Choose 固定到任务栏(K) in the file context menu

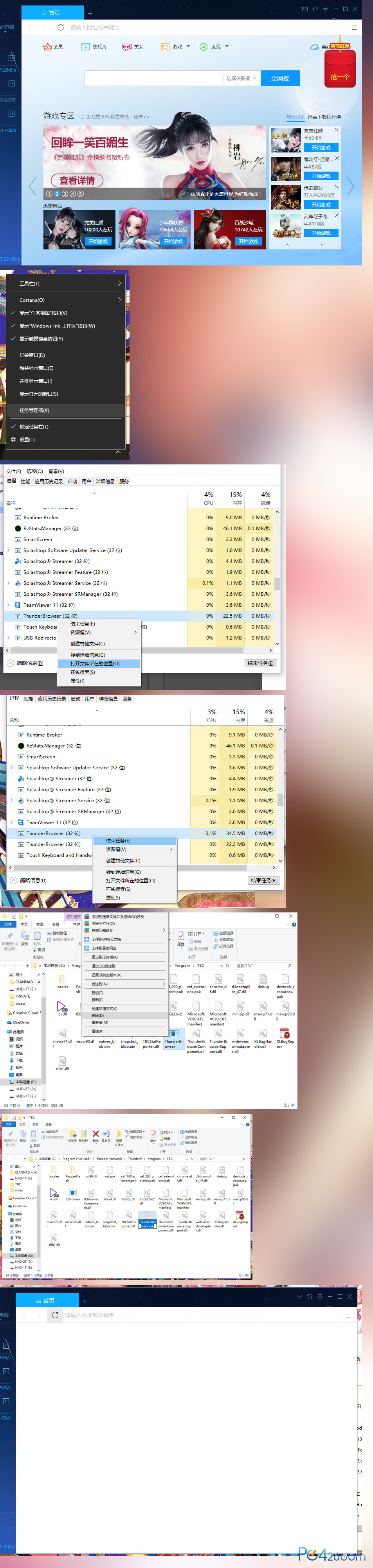tap(126, 957)
